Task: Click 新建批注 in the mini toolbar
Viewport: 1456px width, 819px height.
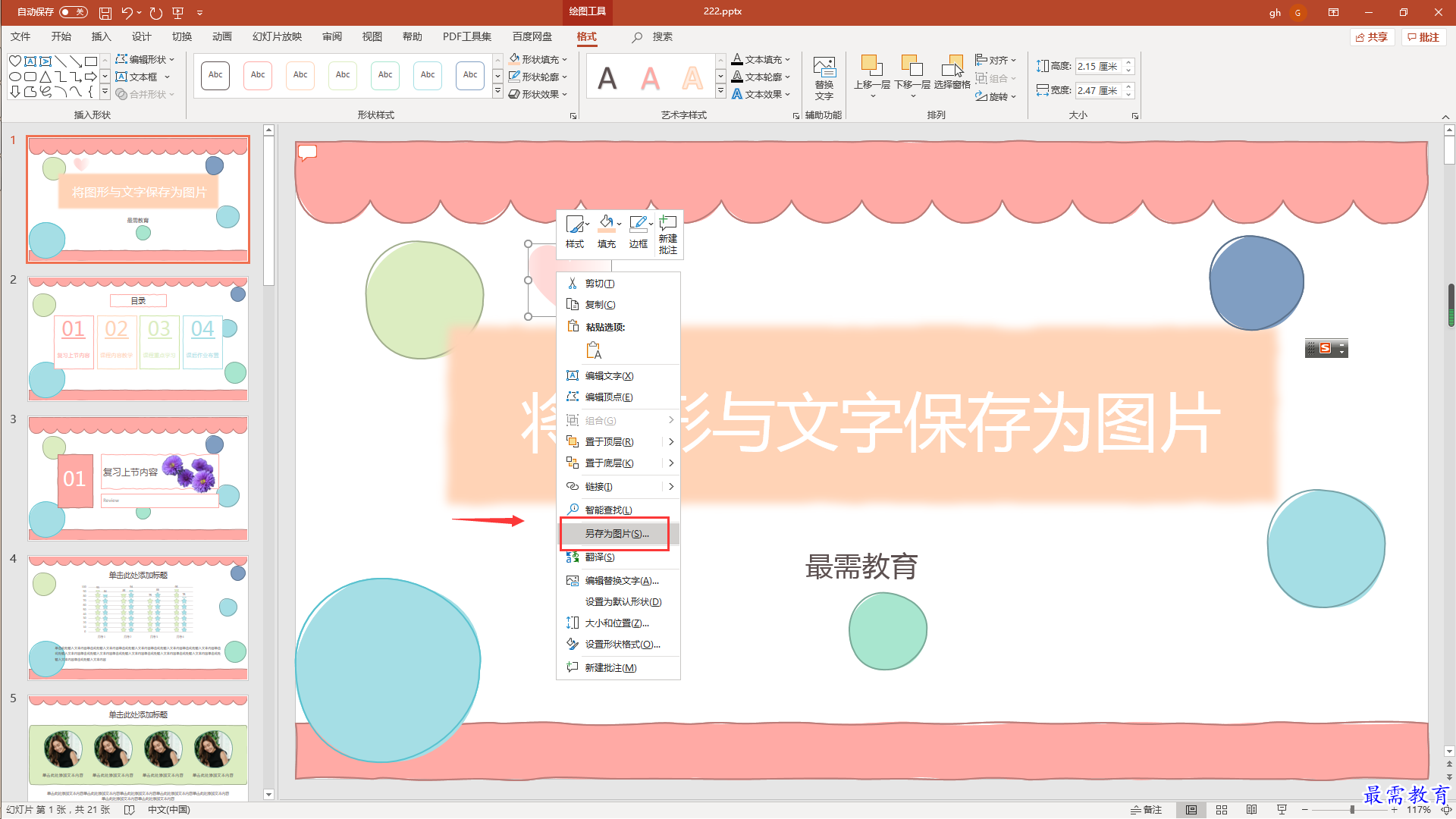Action: pyautogui.click(x=668, y=234)
